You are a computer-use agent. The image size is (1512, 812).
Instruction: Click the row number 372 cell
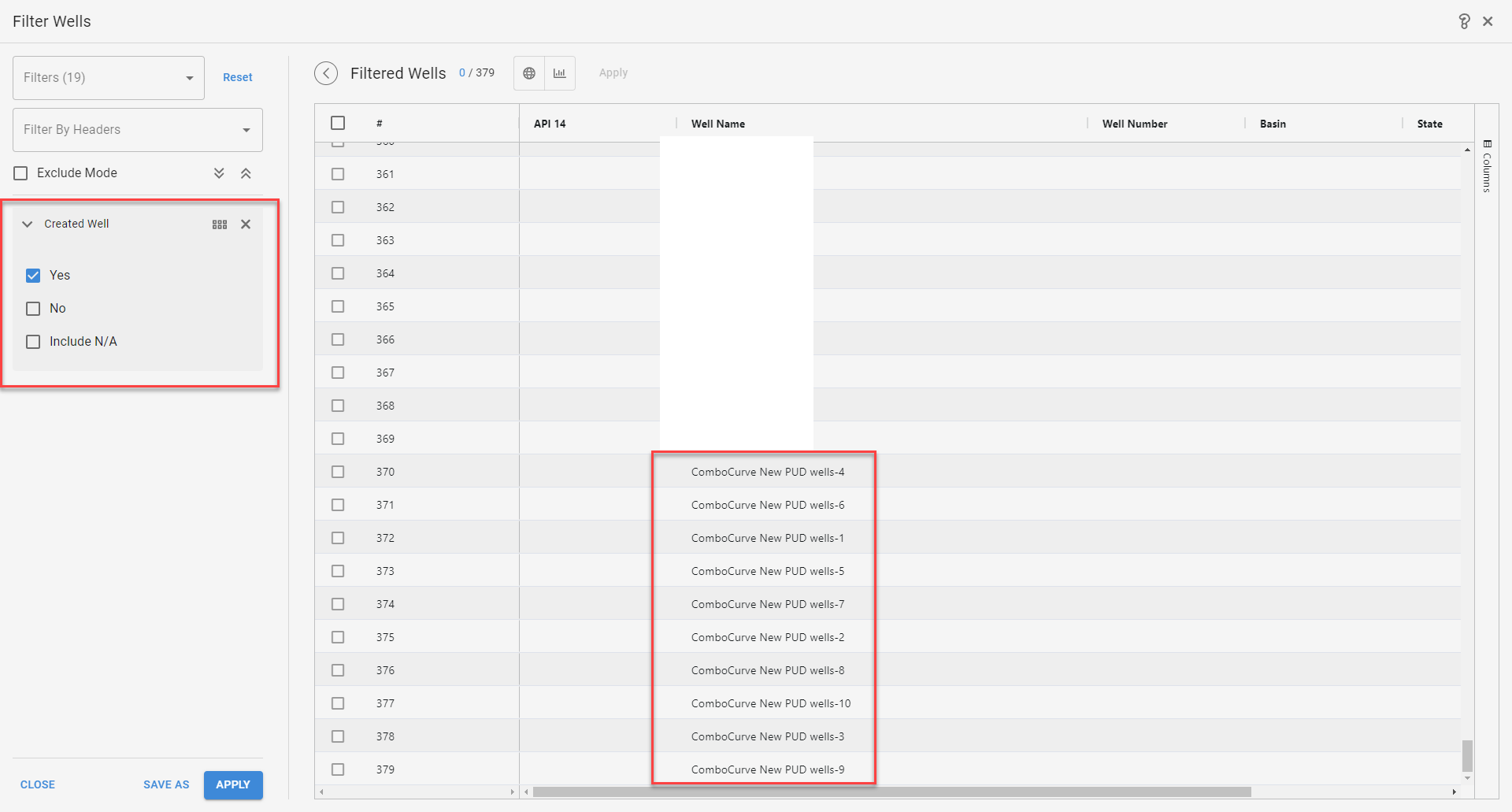coord(385,538)
